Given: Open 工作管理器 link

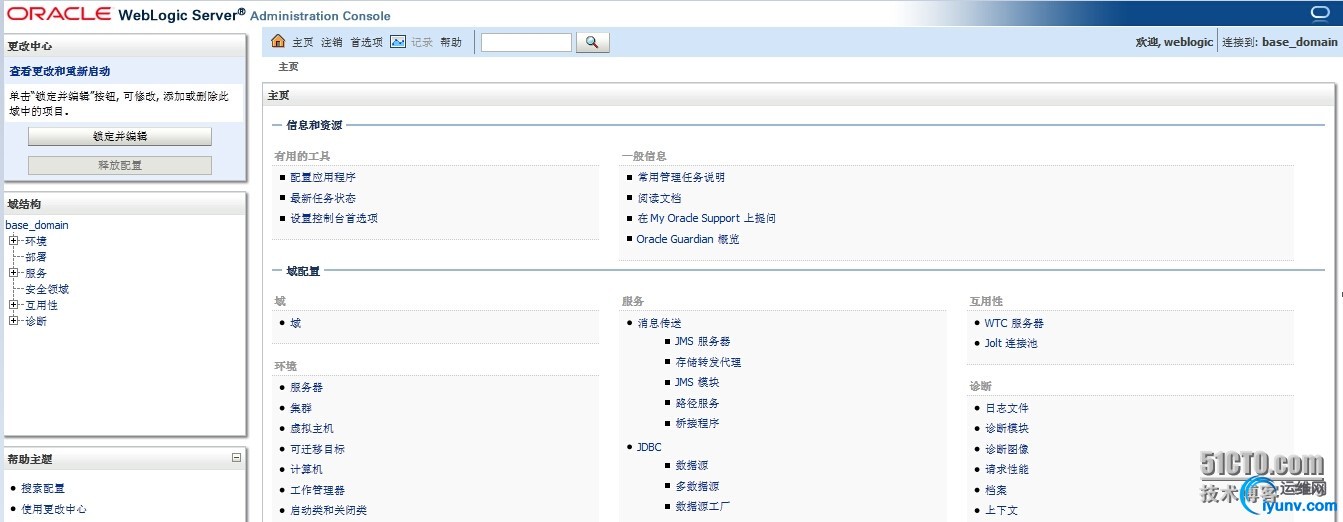Looking at the screenshot, I should tap(317, 490).
